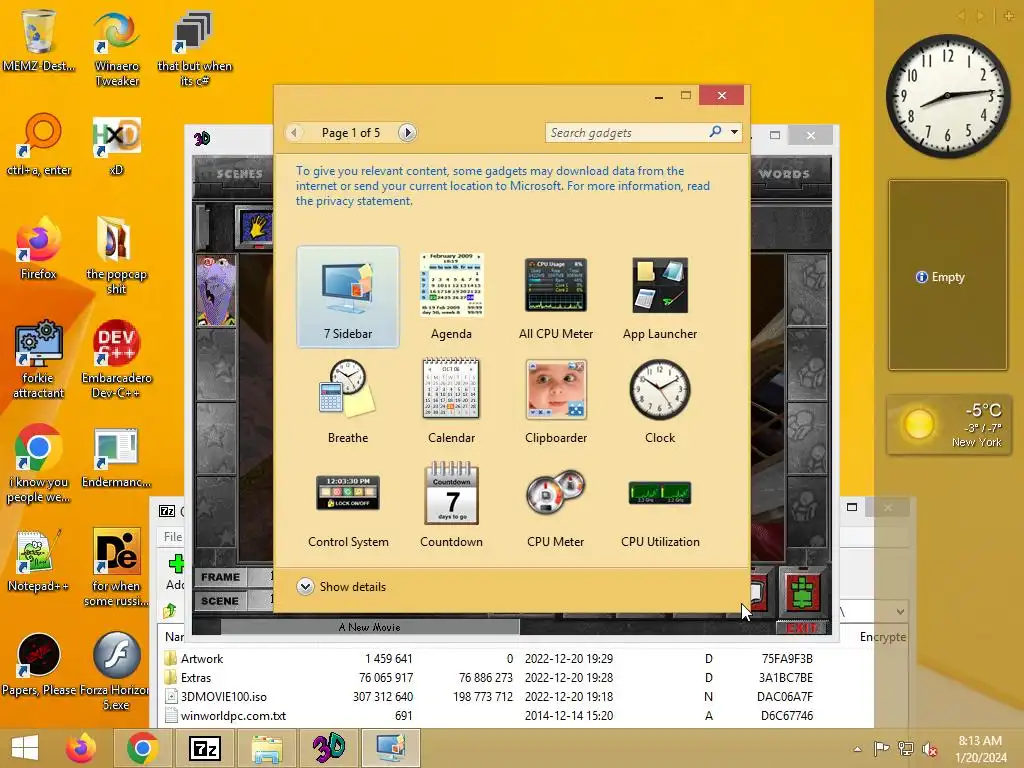Open Winaero Tweaker desktop shortcut
Image resolution: width=1024 pixels, height=768 pixels.
pyautogui.click(x=116, y=47)
